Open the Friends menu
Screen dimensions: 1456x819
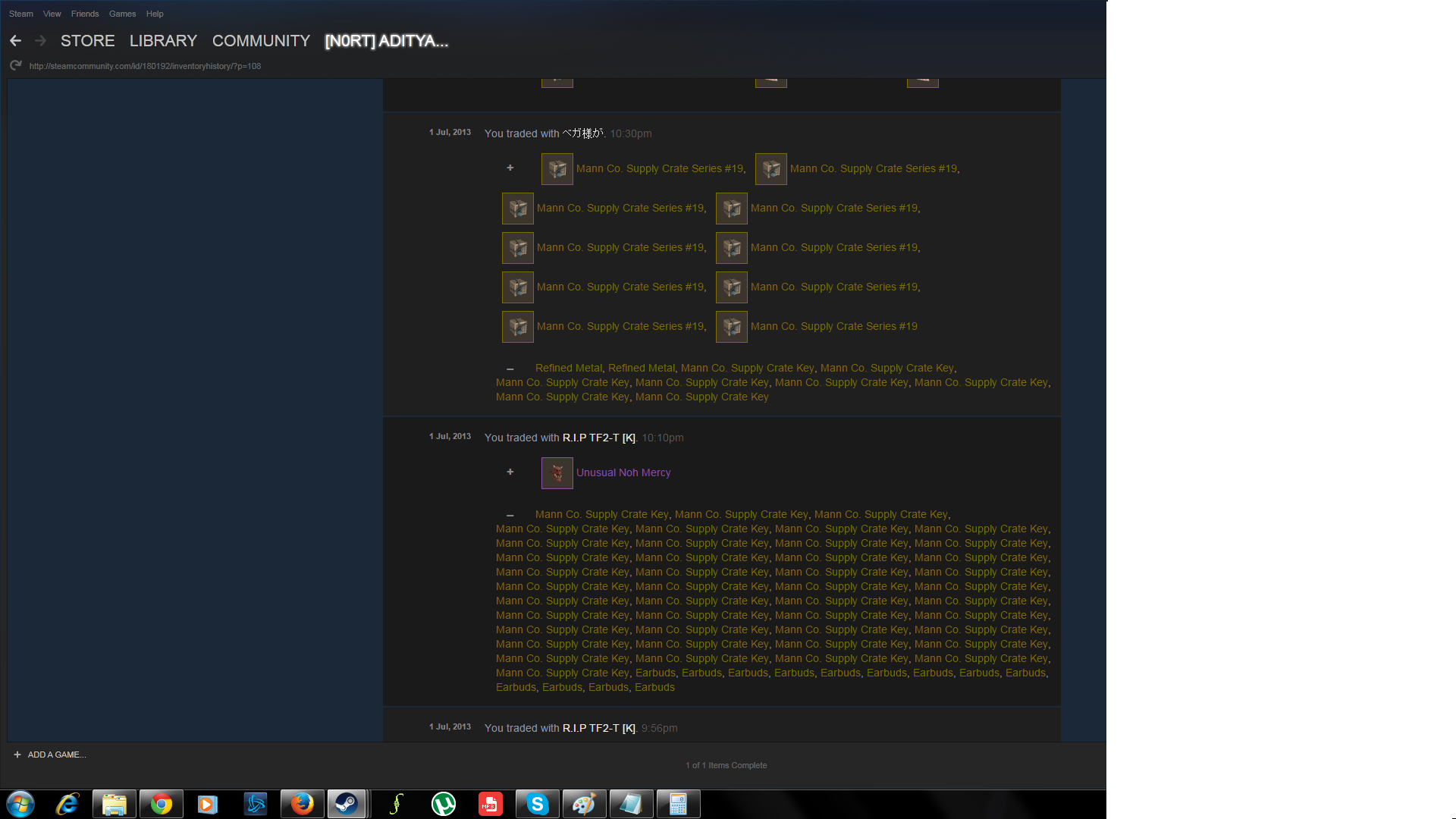[x=85, y=14]
